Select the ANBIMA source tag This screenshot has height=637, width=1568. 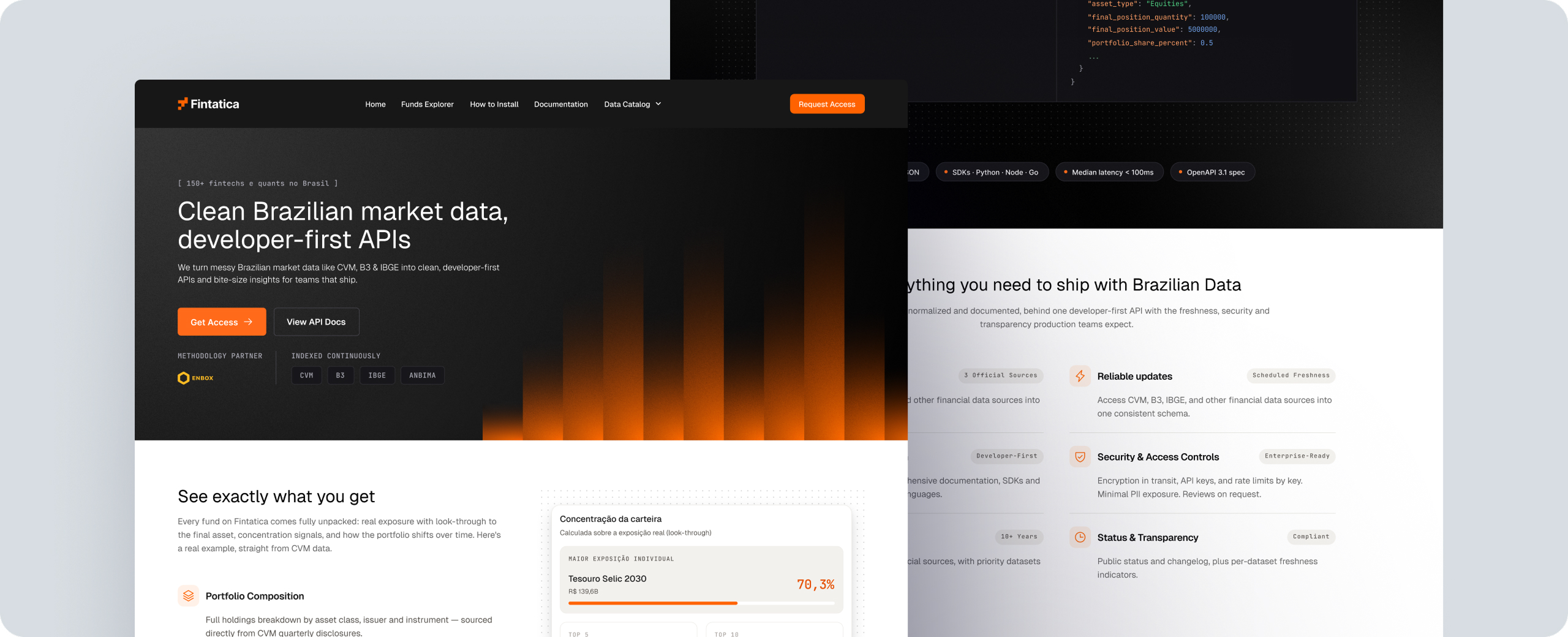point(423,375)
